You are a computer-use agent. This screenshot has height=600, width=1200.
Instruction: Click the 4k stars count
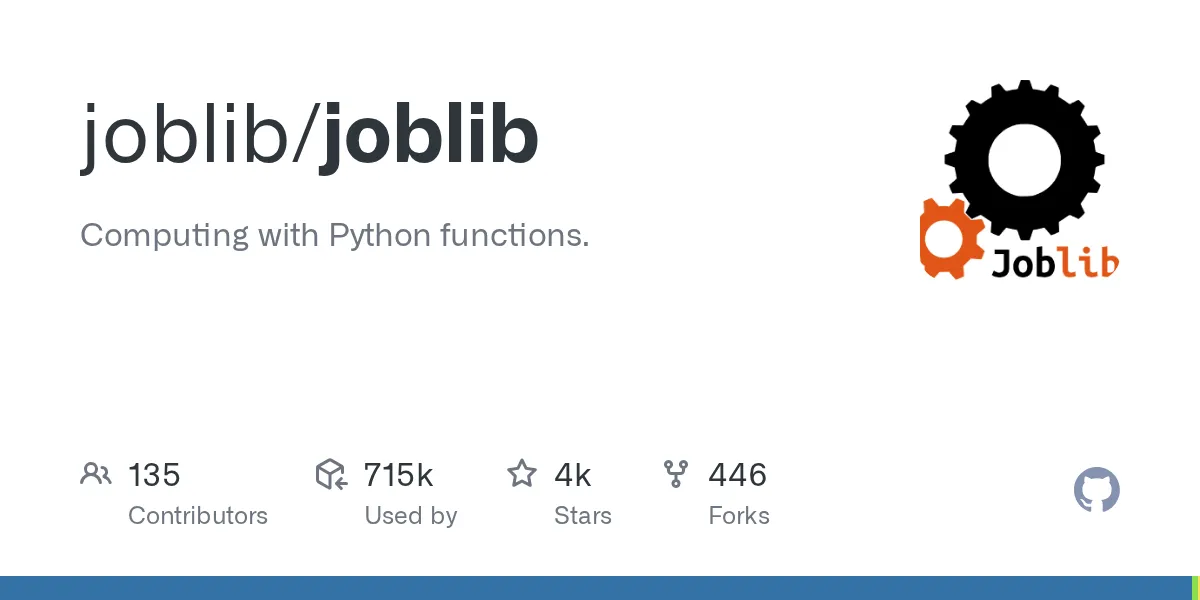pyautogui.click(x=573, y=475)
